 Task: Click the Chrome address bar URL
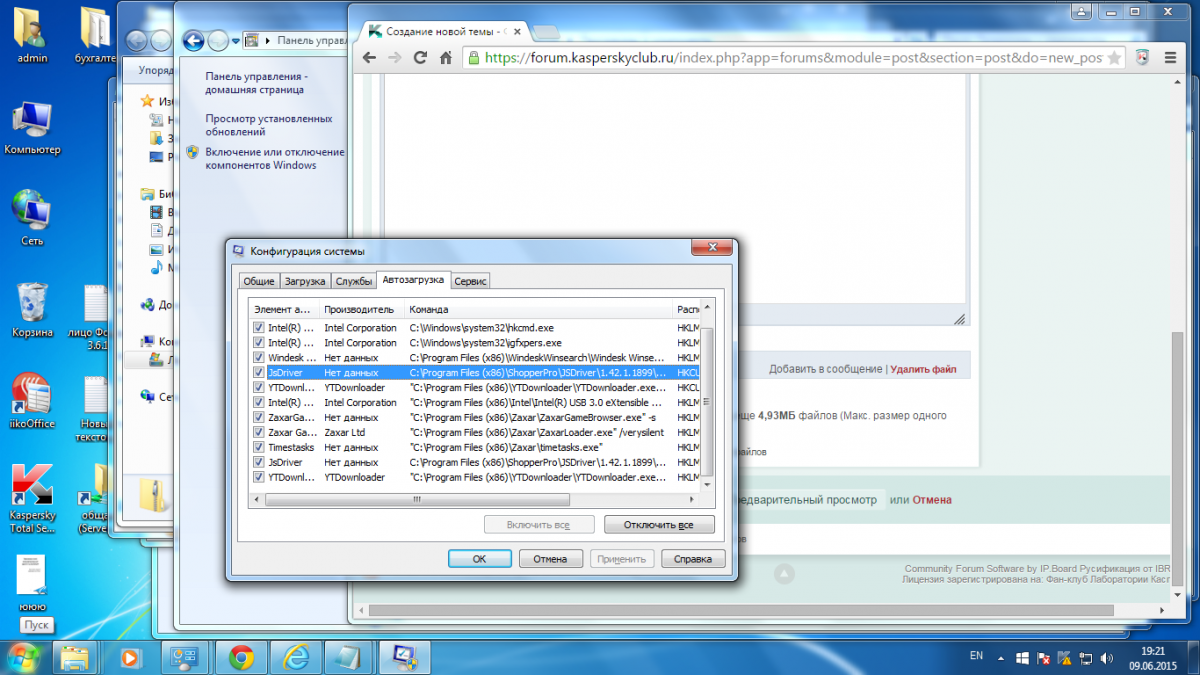(x=793, y=58)
